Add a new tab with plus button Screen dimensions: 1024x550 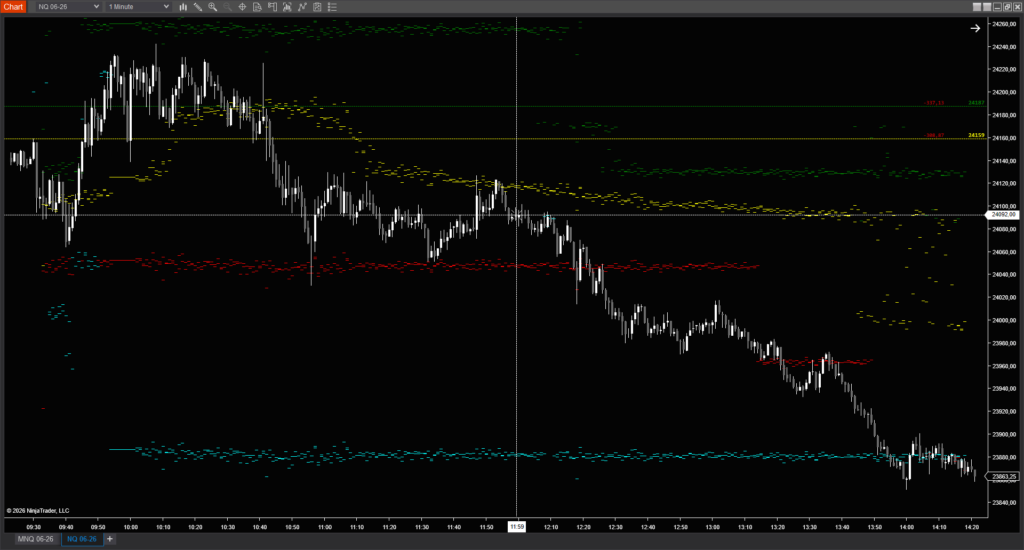[x=110, y=539]
